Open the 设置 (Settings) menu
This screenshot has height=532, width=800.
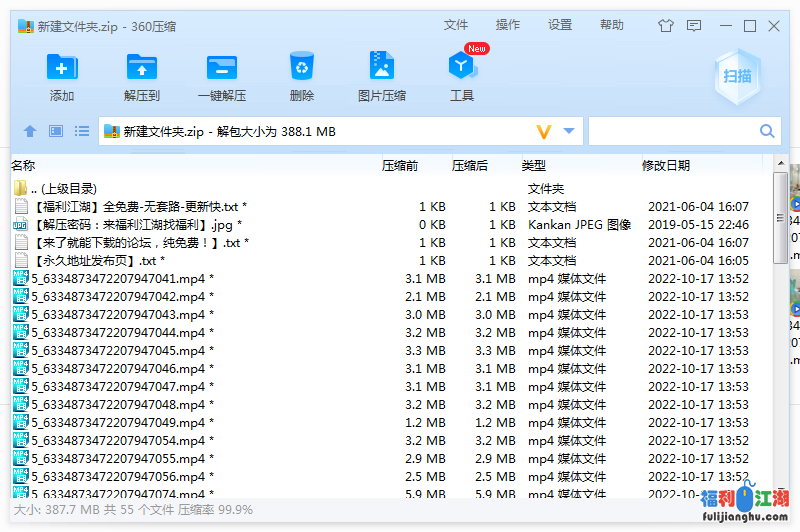pyautogui.click(x=560, y=25)
